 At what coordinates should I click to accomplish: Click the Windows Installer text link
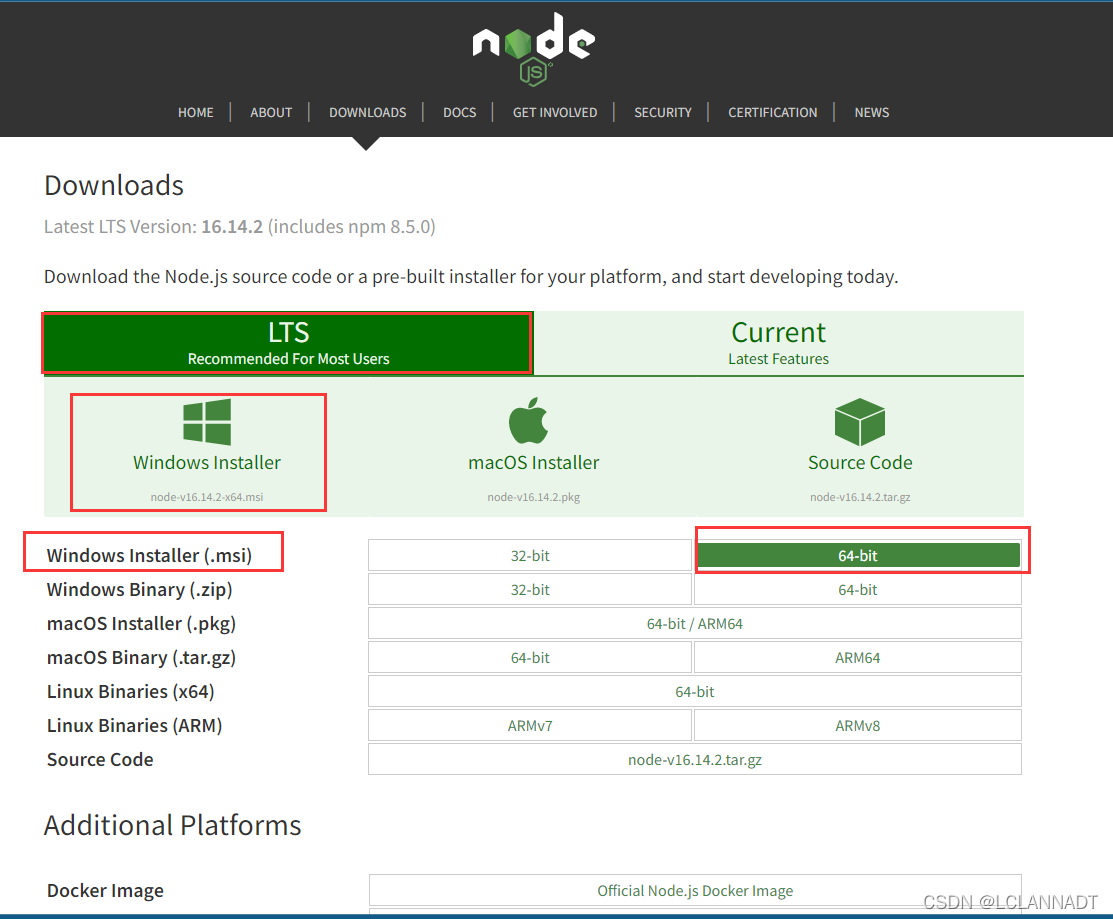[207, 463]
